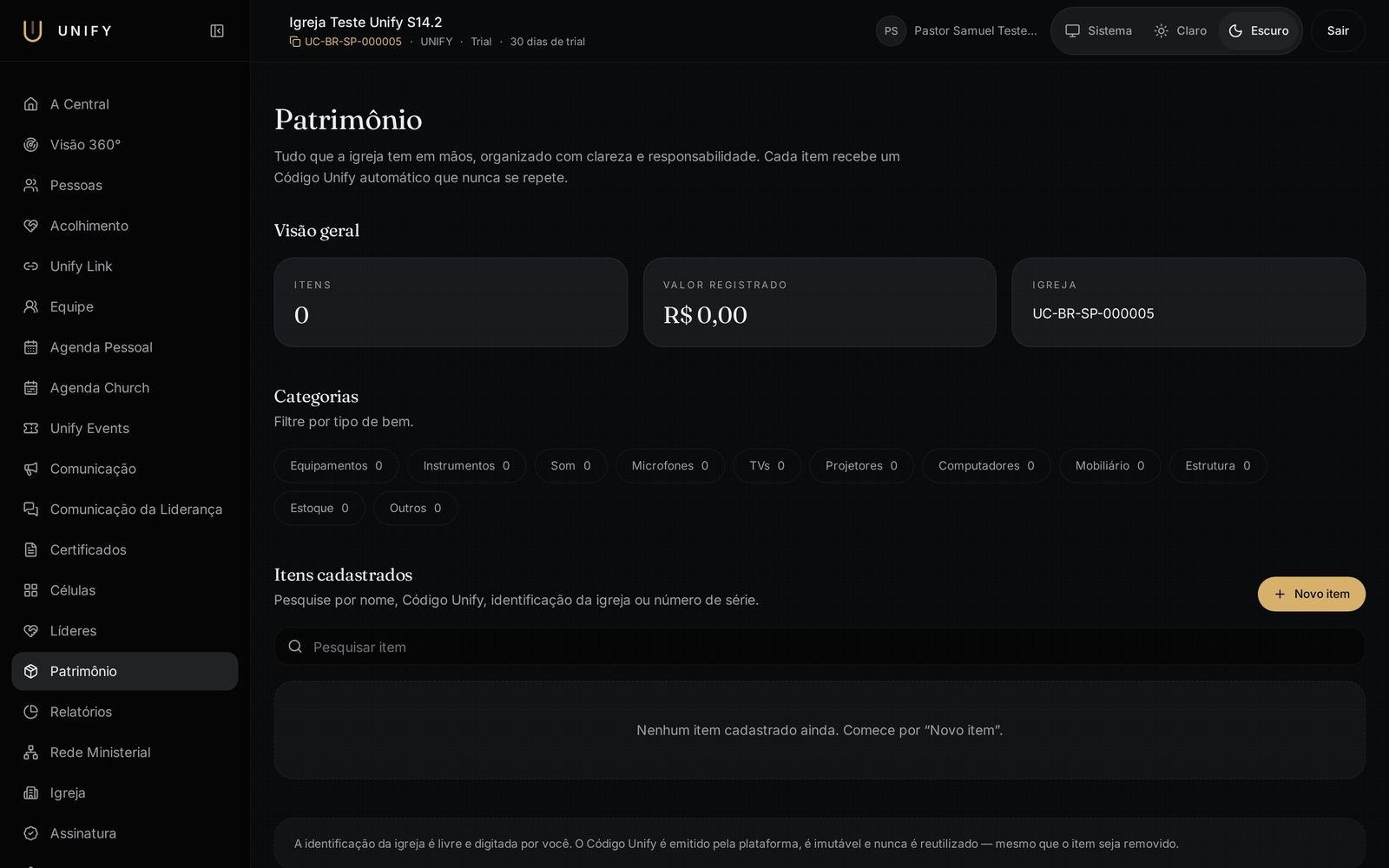Go to Líderes section
Screen dimensions: 1389x868
[125, 631]
